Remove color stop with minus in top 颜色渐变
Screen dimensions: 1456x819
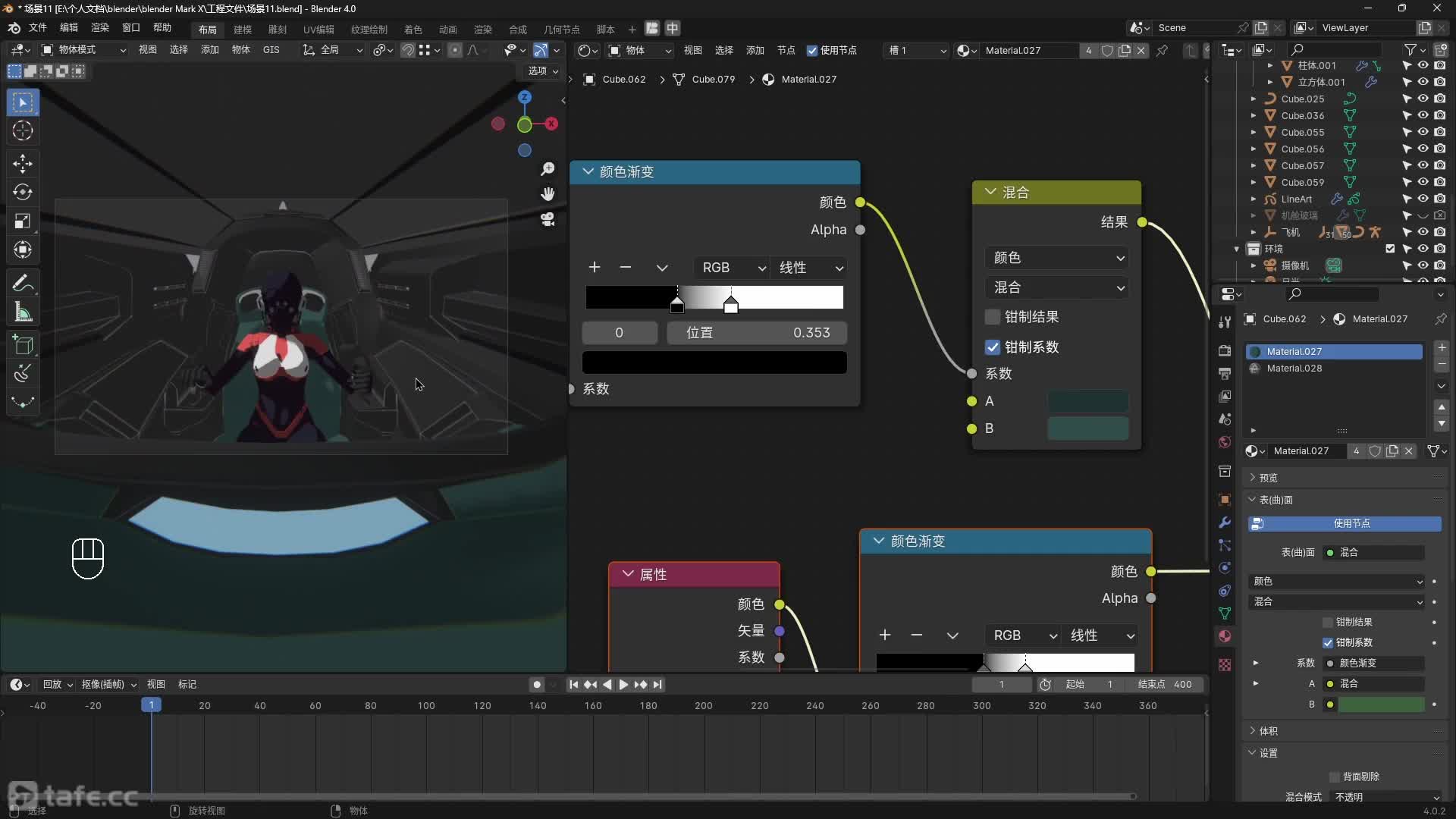pyautogui.click(x=626, y=267)
